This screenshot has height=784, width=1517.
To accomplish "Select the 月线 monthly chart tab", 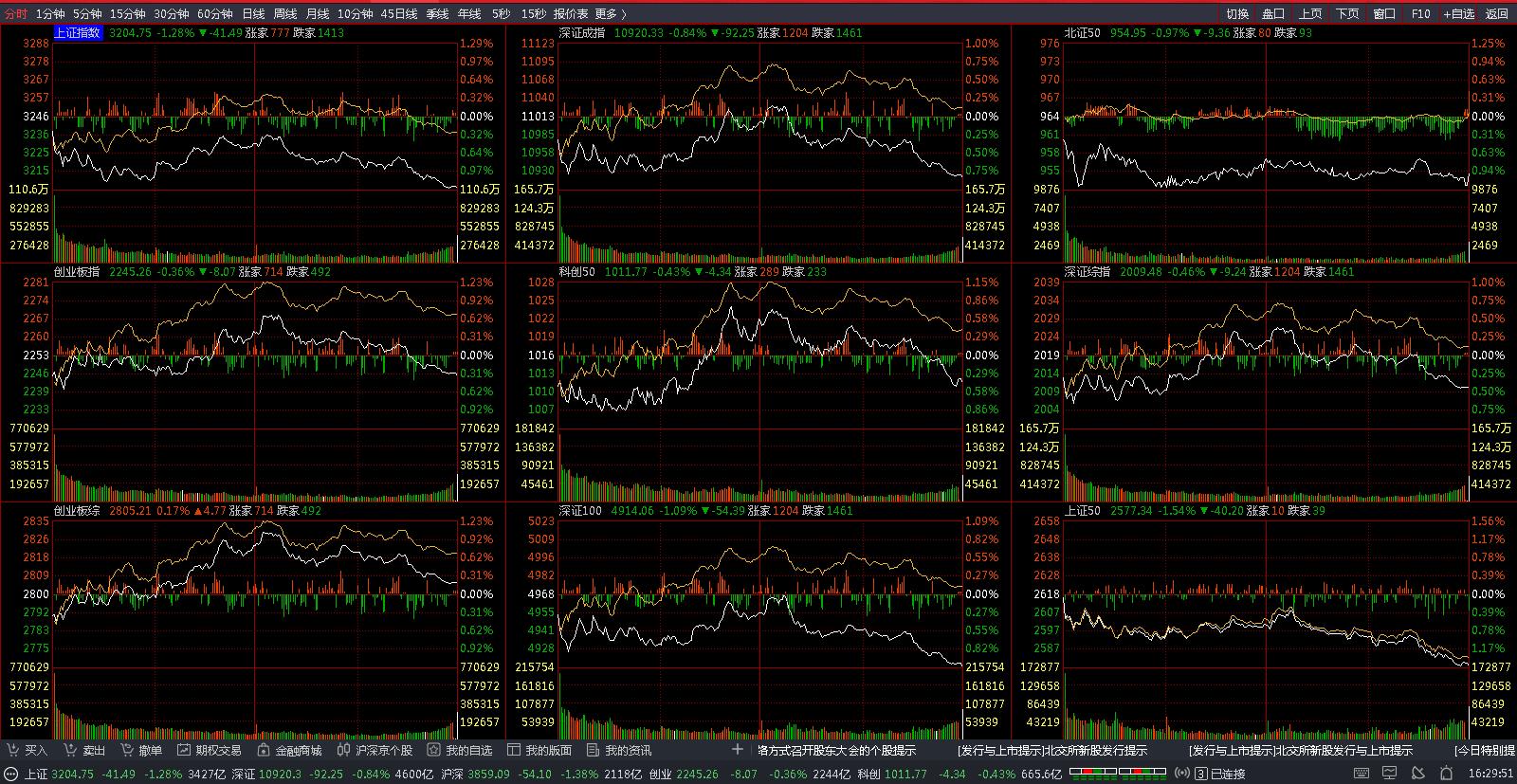I will [318, 14].
